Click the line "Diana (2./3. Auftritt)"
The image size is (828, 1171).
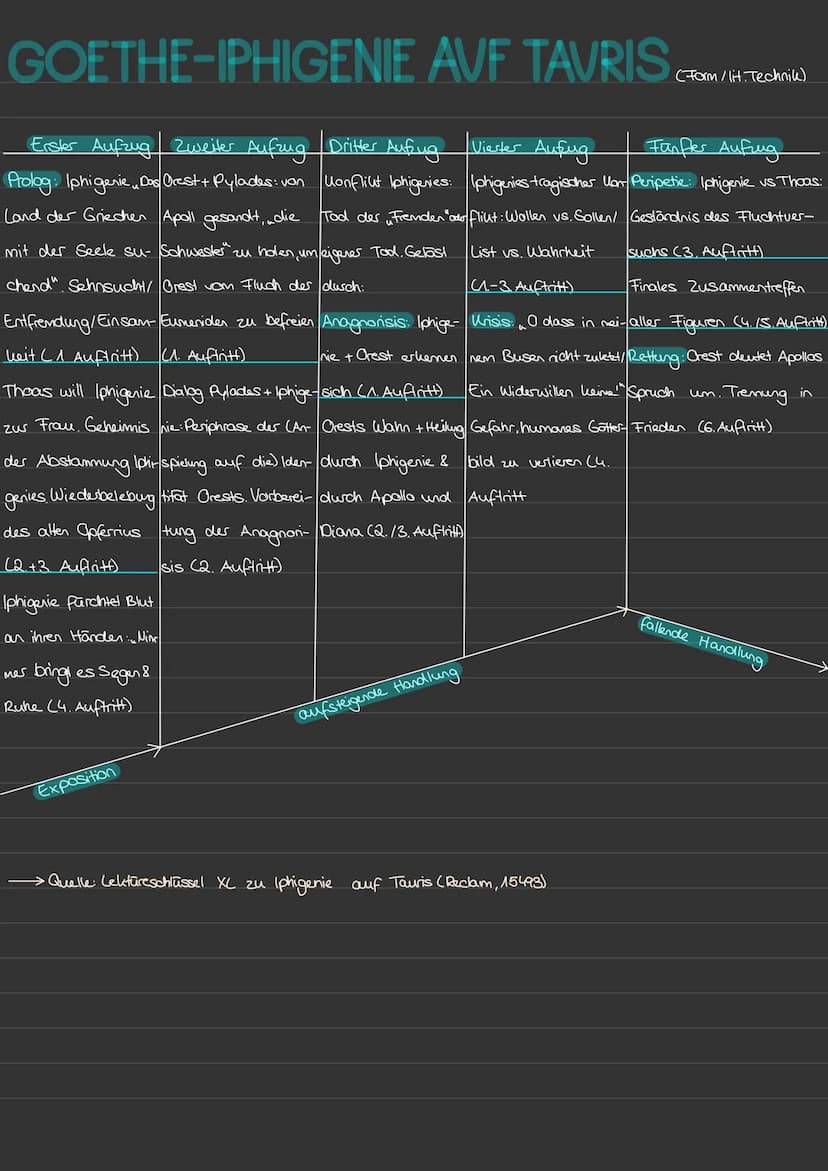click(392, 533)
